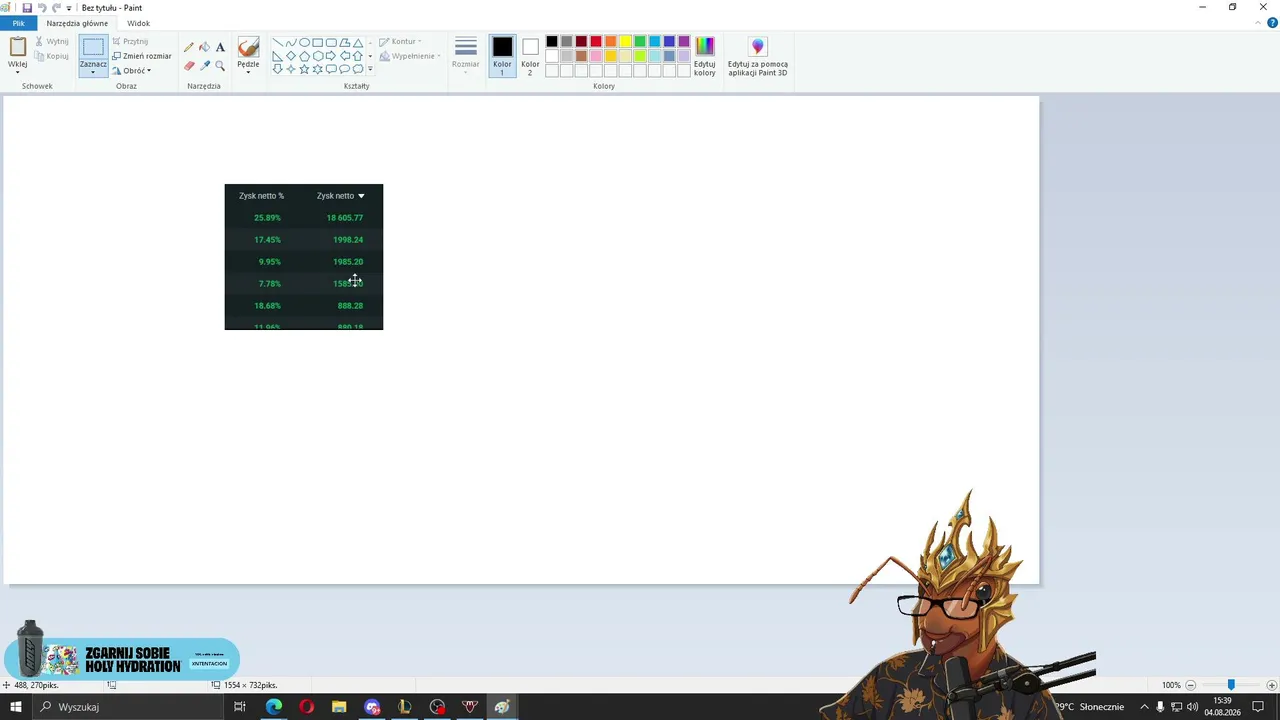
Task: Expand the Pędzle brushes dropdown arrow
Action: pyautogui.click(x=248, y=72)
